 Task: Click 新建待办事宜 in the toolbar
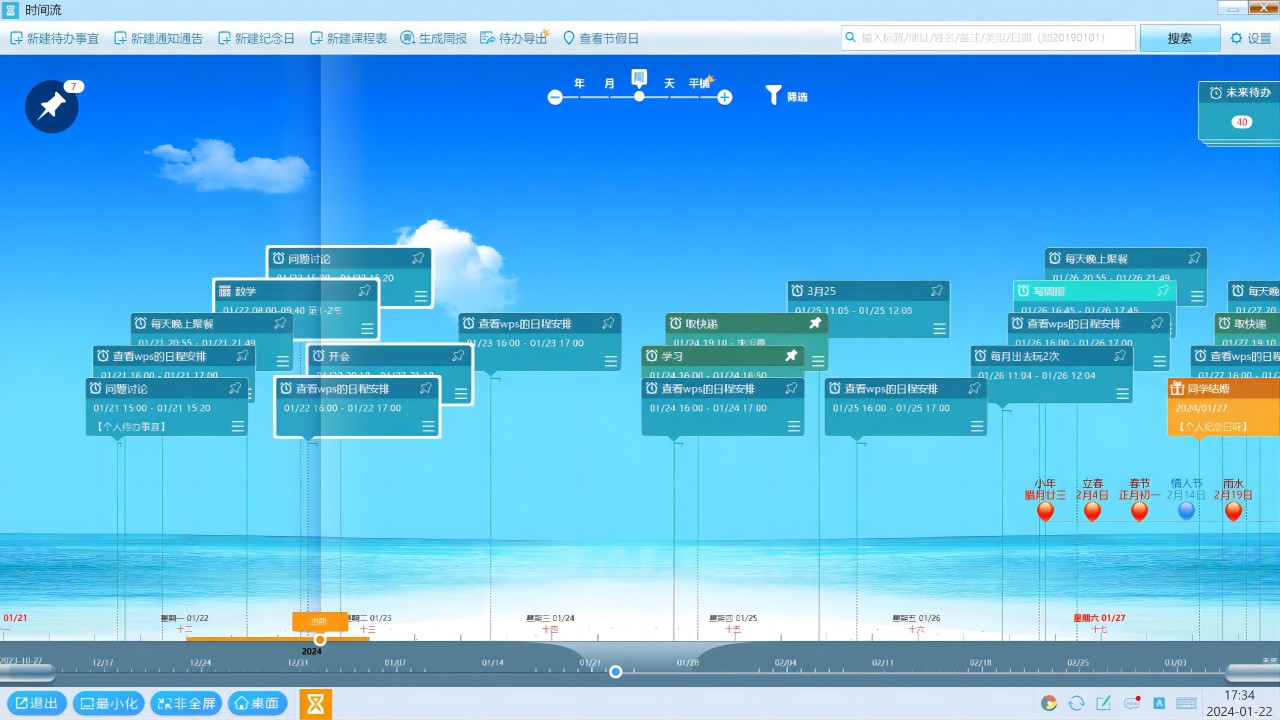tap(55, 38)
